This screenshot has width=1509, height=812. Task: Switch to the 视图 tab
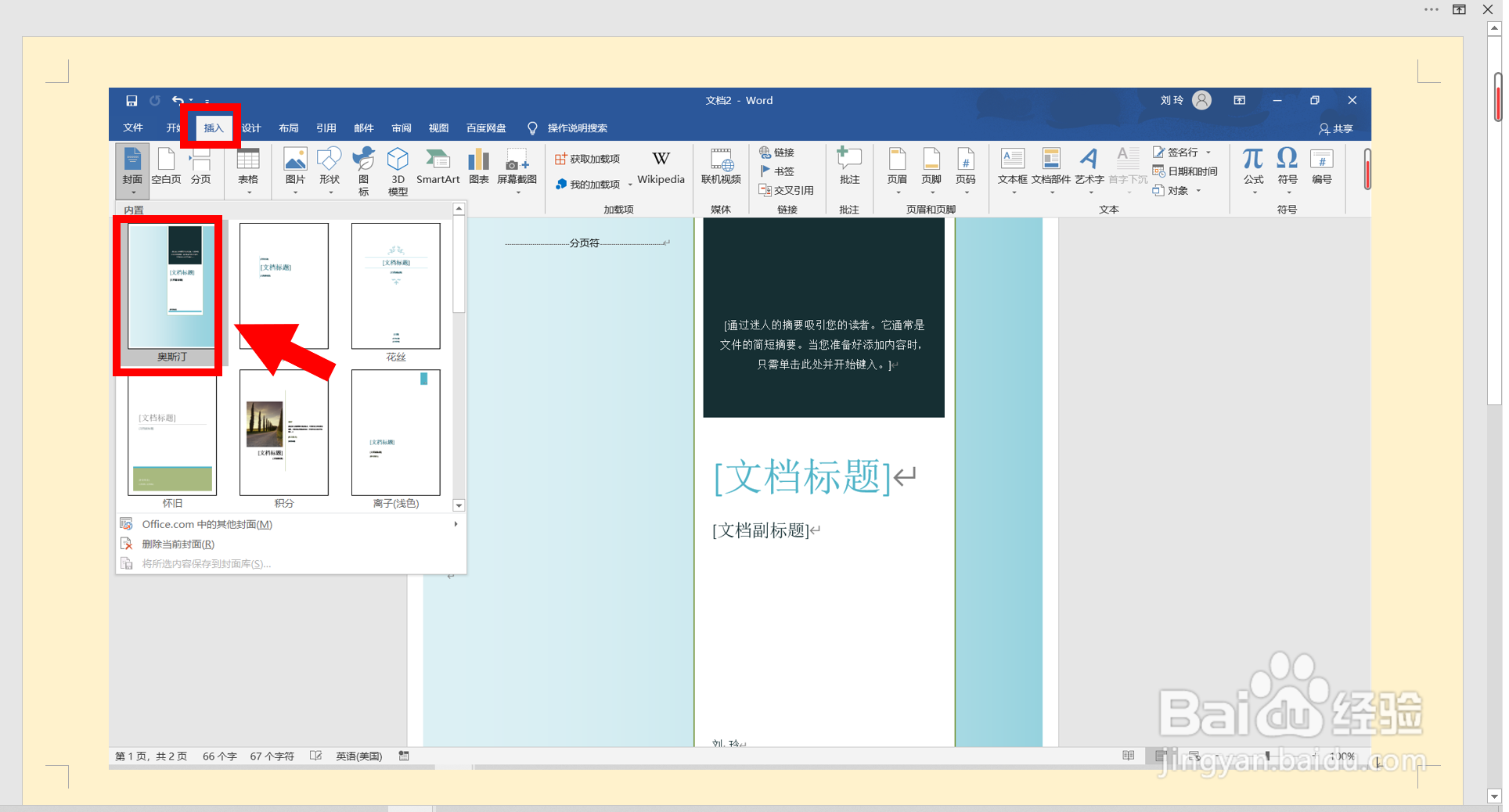(439, 128)
